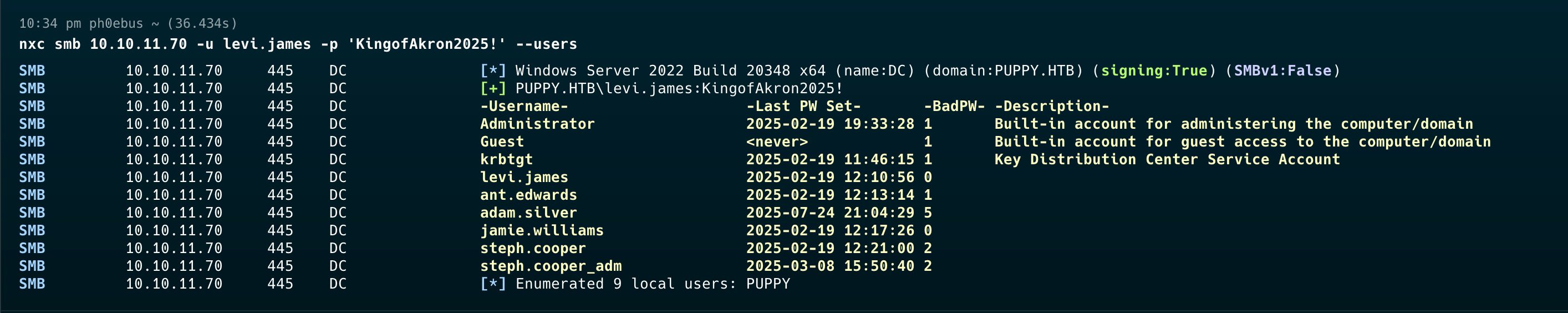The width and height of the screenshot is (1568, 313).
Task: Click the nxc smb command line
Action: pos(298,44)
